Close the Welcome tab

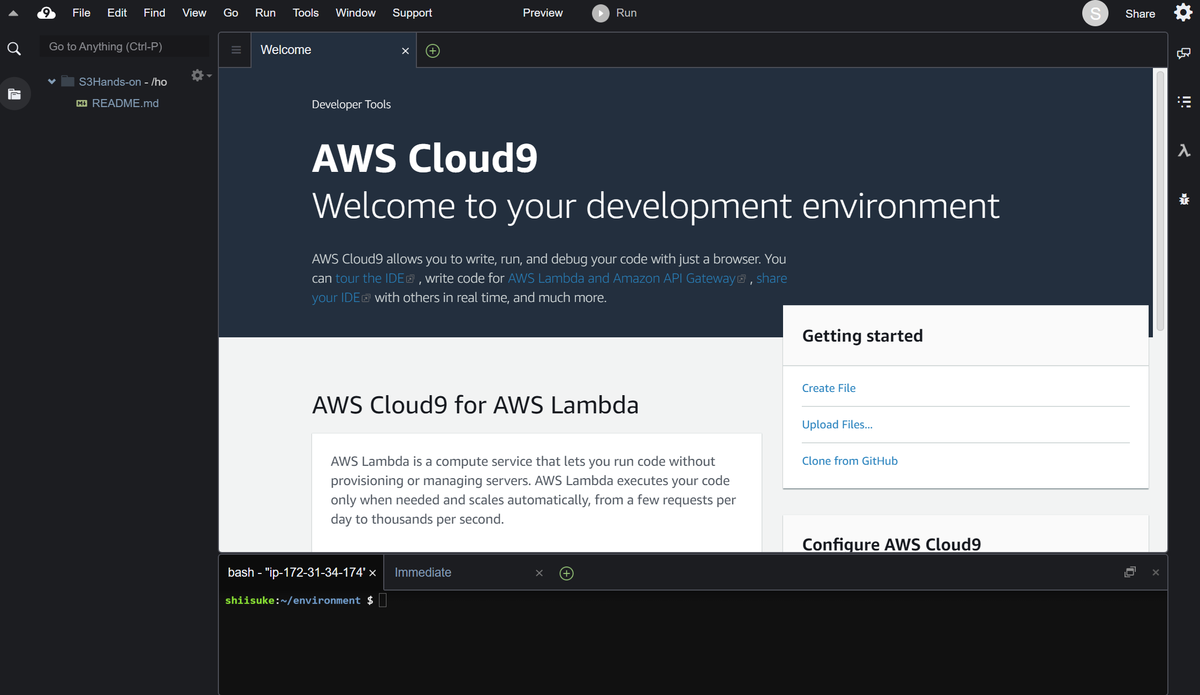(x=405, y=51)
